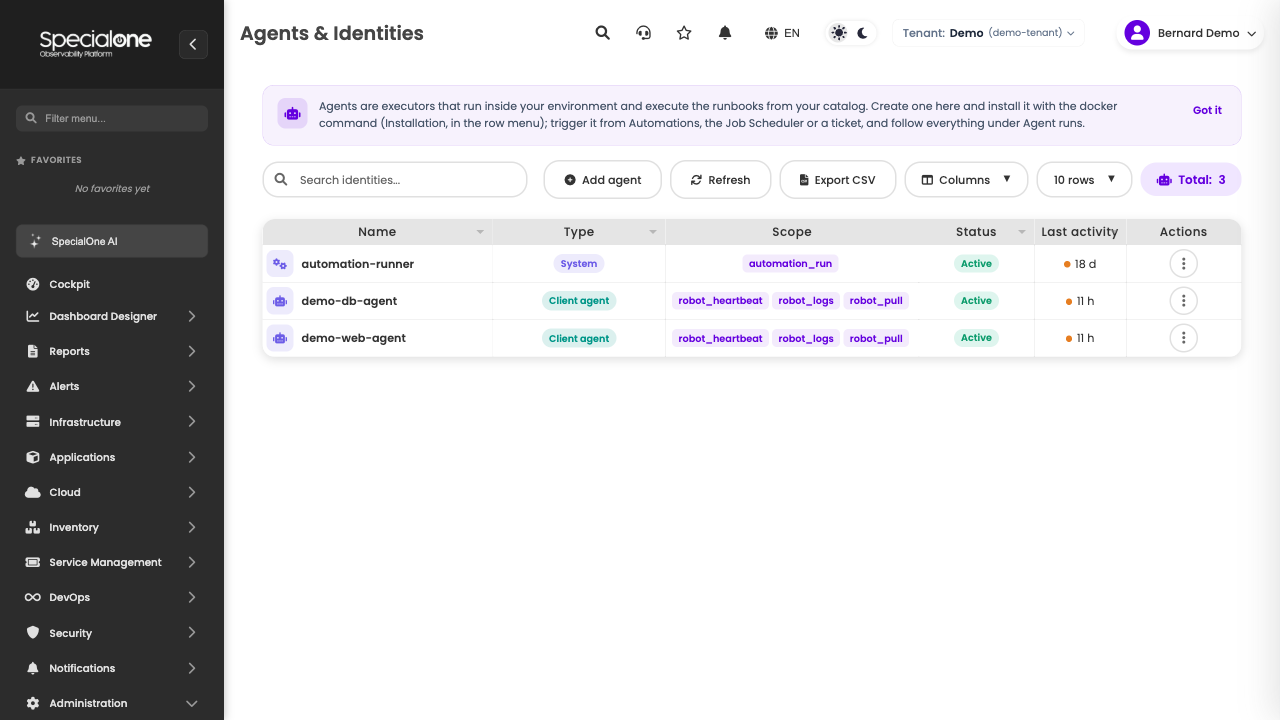Collapse the sidebar with the chevron button

pos(193,44)
